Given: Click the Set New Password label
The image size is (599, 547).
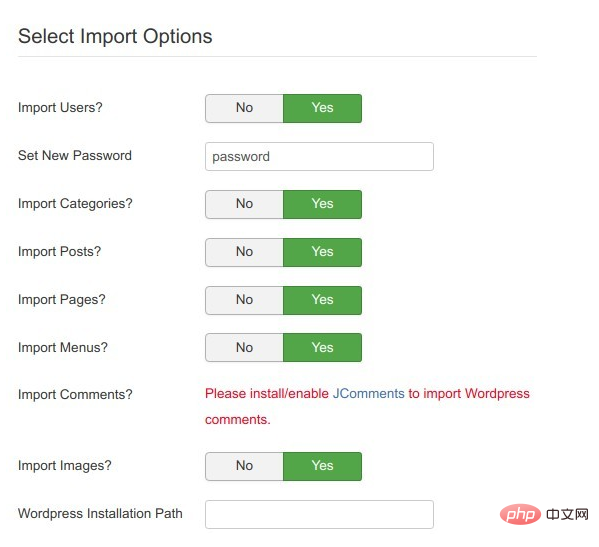Looking at the screenshot, I should point(74,155).
